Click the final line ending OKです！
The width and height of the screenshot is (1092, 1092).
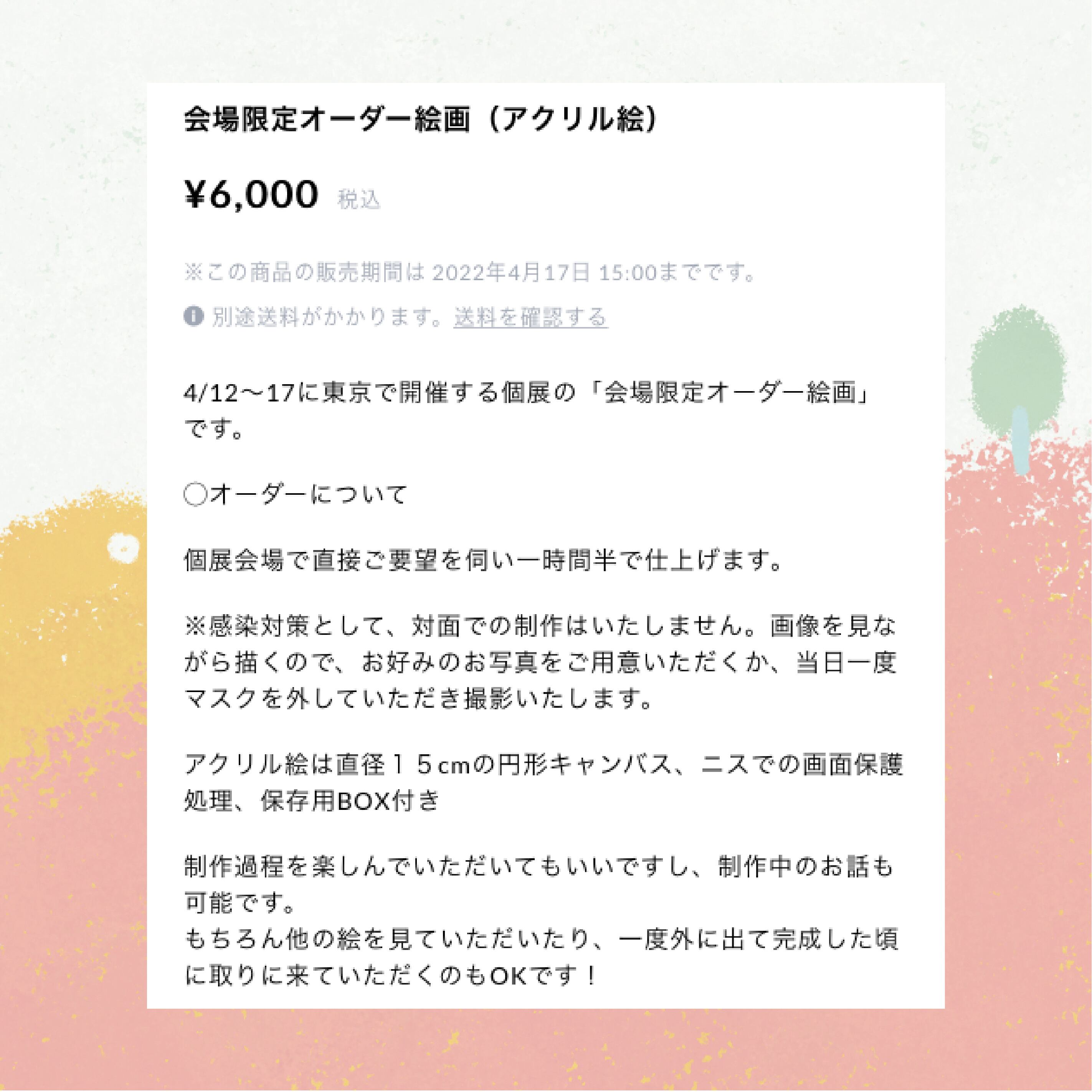tap(390, 976)
